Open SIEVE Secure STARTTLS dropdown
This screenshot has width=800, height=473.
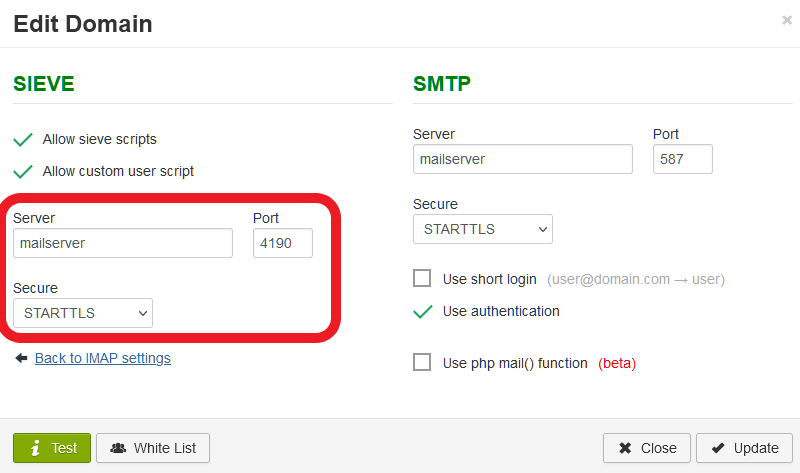(x=83, y=313)
